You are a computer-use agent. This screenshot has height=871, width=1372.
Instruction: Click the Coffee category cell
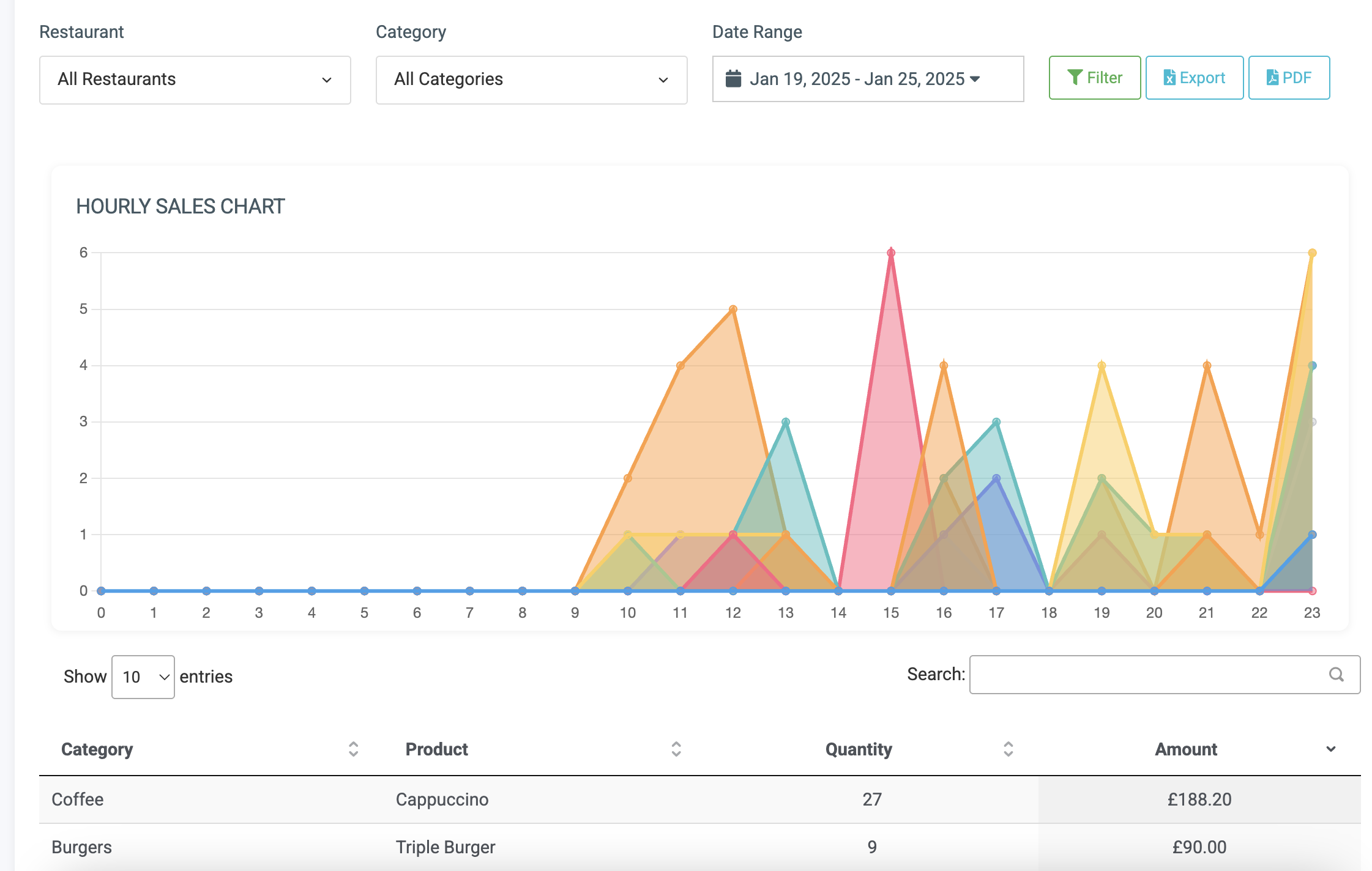tap(77, 799)
